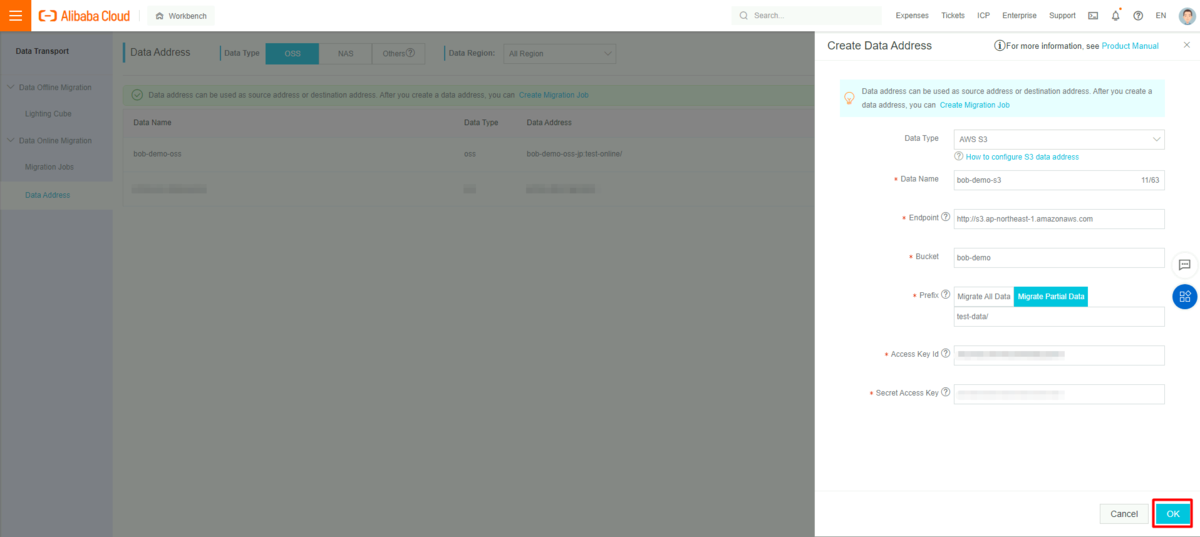Click the Data Name input field
Viewport: 1200px width, 537px height.
point(1059,180)
